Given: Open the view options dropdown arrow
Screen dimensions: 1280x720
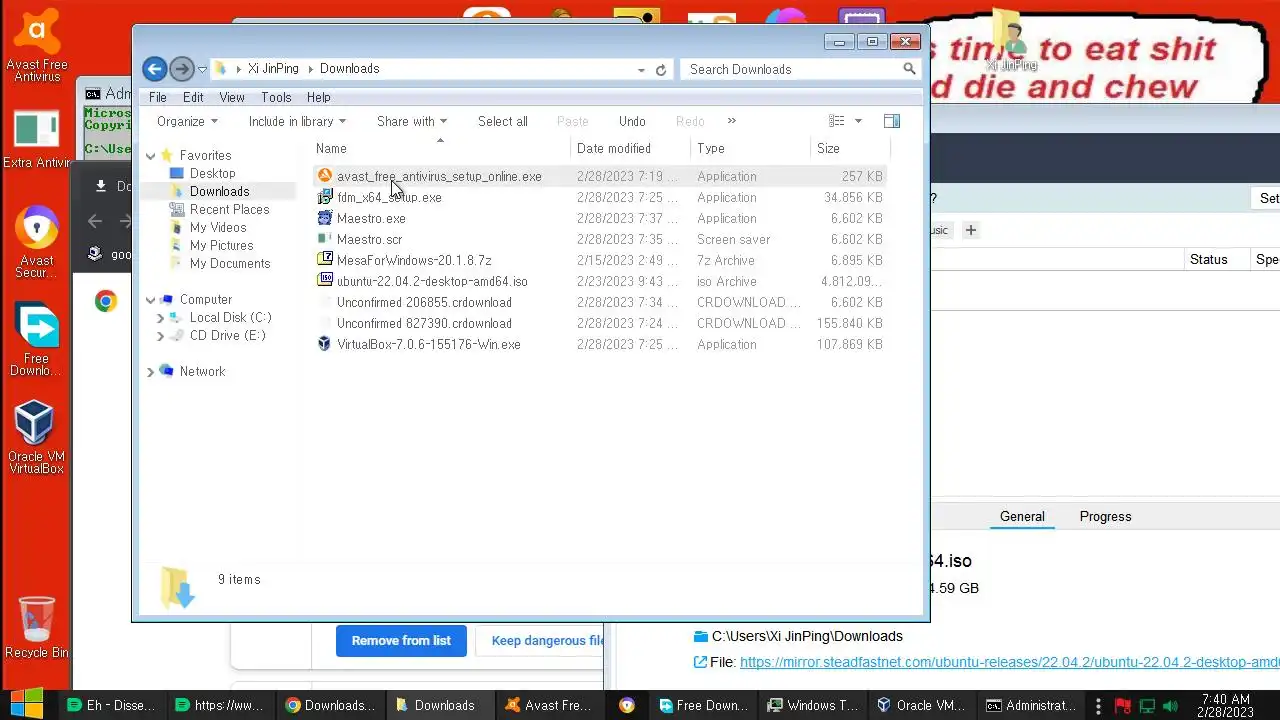Looking at the screenshot, I should [858, 122].
